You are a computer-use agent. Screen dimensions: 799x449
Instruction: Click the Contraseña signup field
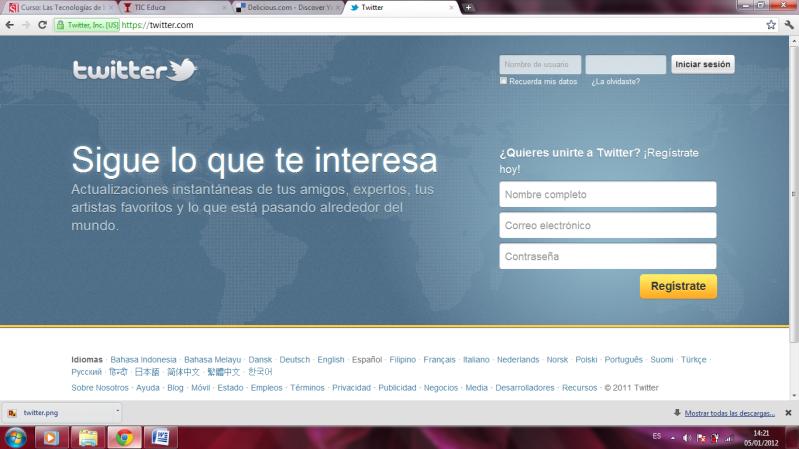click(x=608, y=256)
